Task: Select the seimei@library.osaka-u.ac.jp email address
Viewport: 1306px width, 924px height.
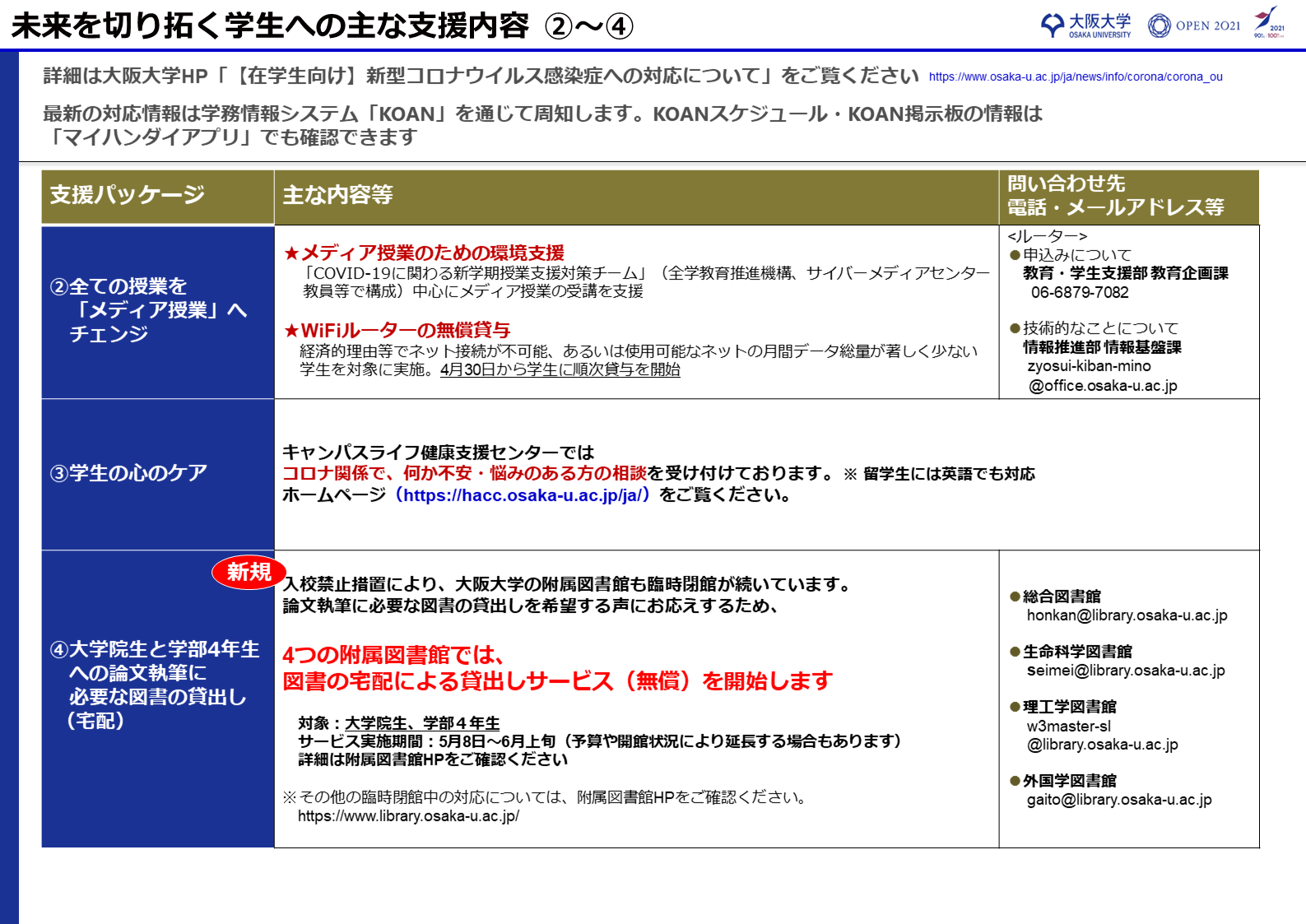Action: click(x=1125, y=671)
